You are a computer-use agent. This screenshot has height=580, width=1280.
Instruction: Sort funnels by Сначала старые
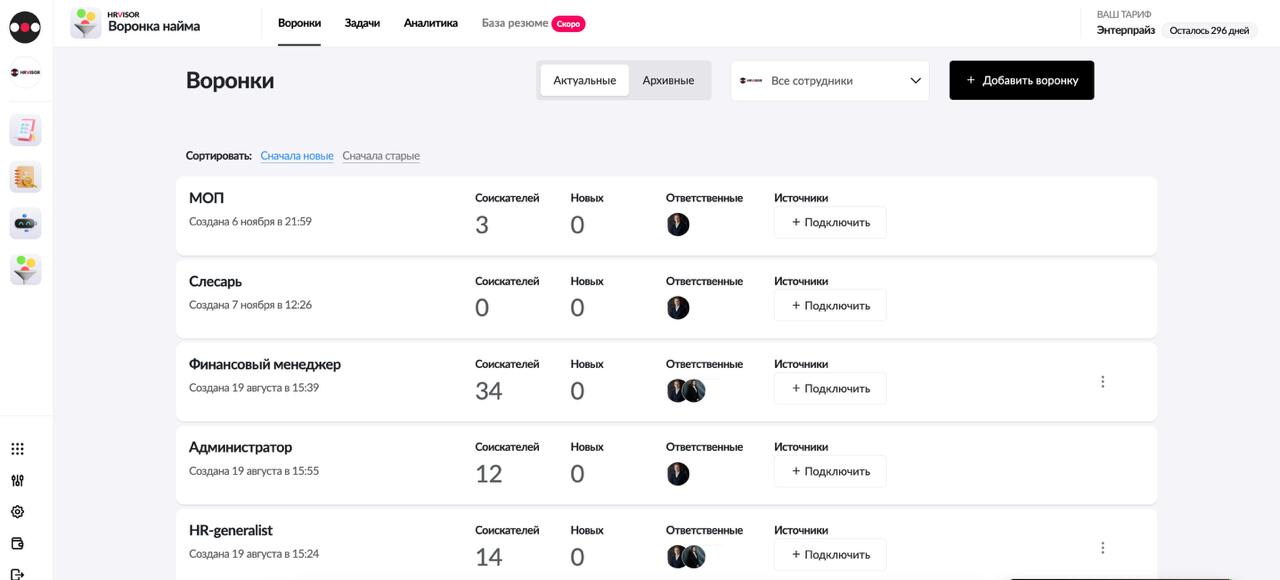(381, 156)
